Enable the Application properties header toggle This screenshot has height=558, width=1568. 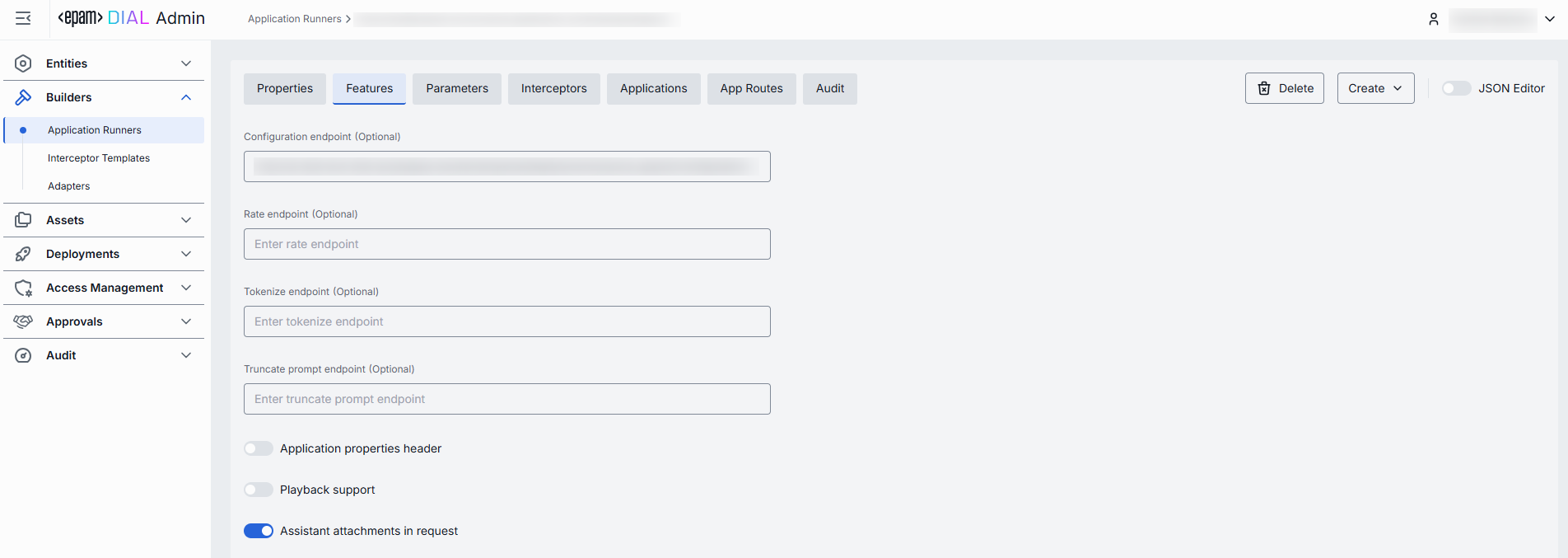coord(258,448)
